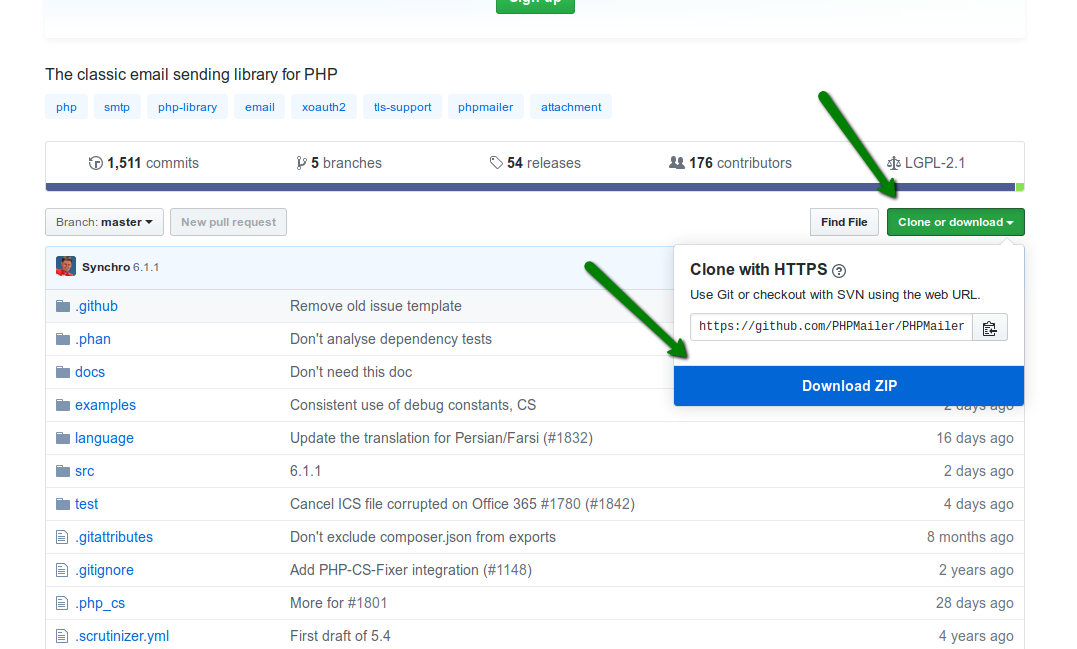Open the Branch: master dropdown
The width and height of the screenshot is (1077, 649).
point(104,222)
